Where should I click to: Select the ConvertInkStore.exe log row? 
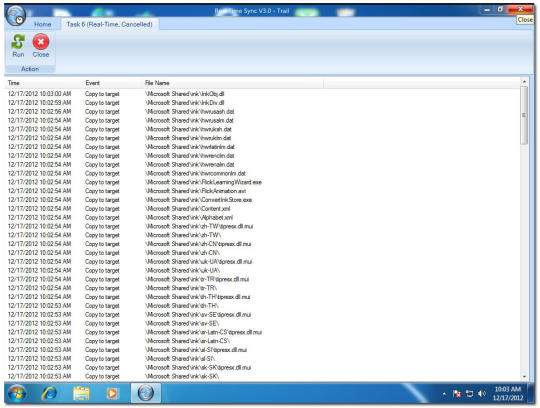263,200
